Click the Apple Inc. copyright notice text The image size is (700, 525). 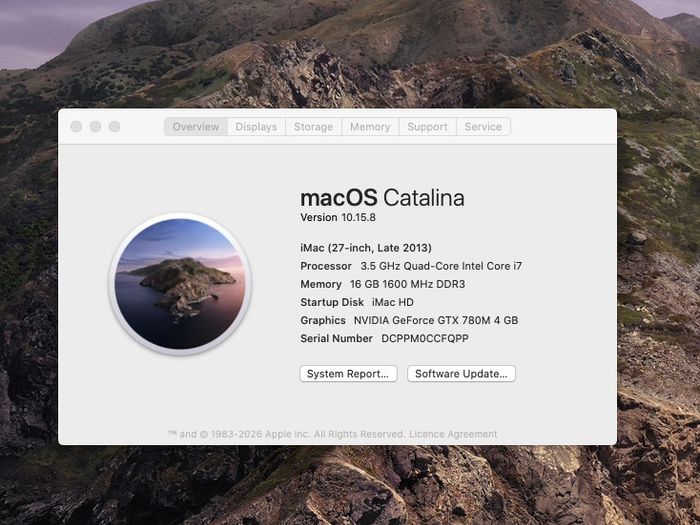coord(286,434)
